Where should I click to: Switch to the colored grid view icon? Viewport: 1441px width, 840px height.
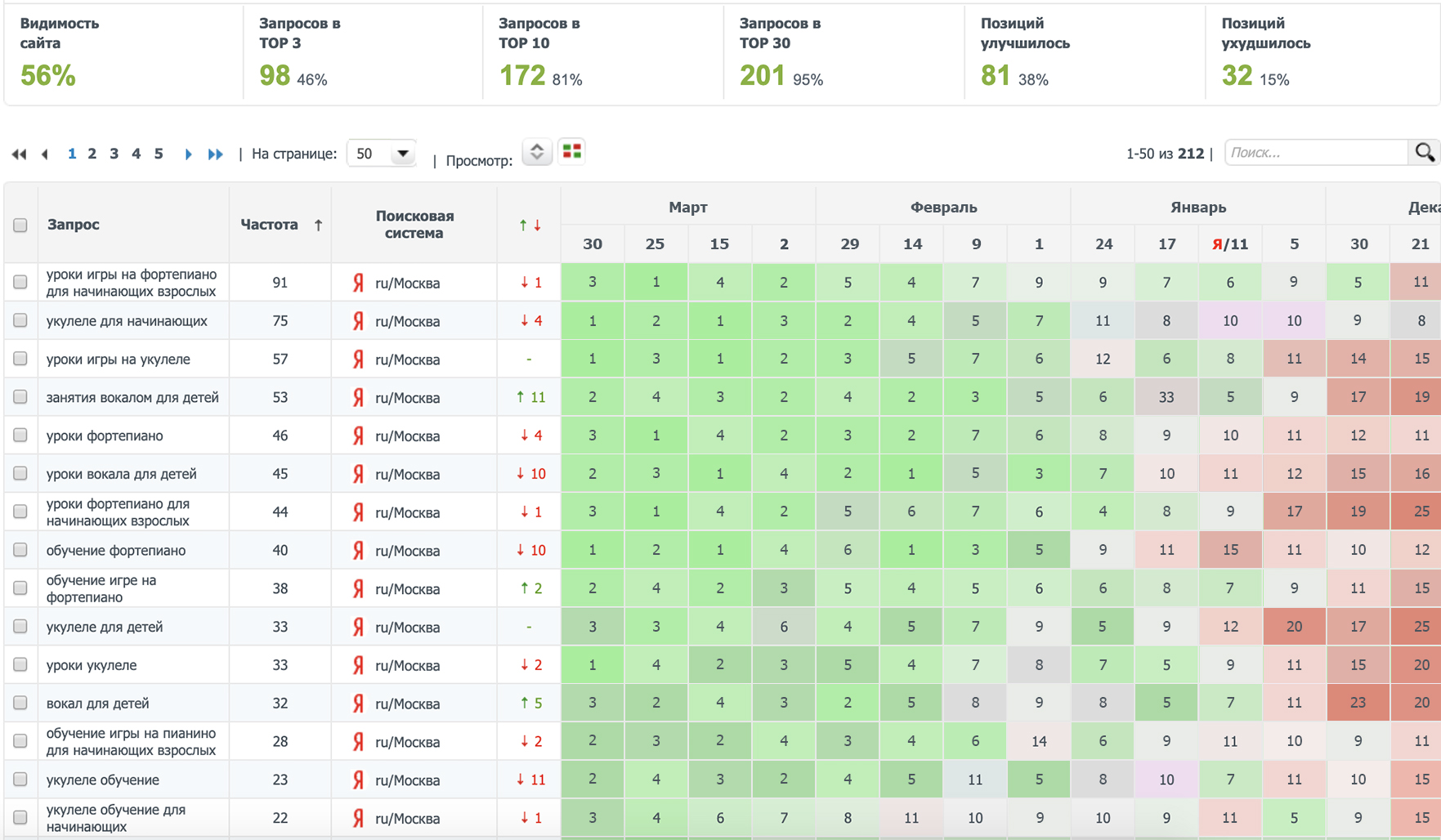pos(572,152)
